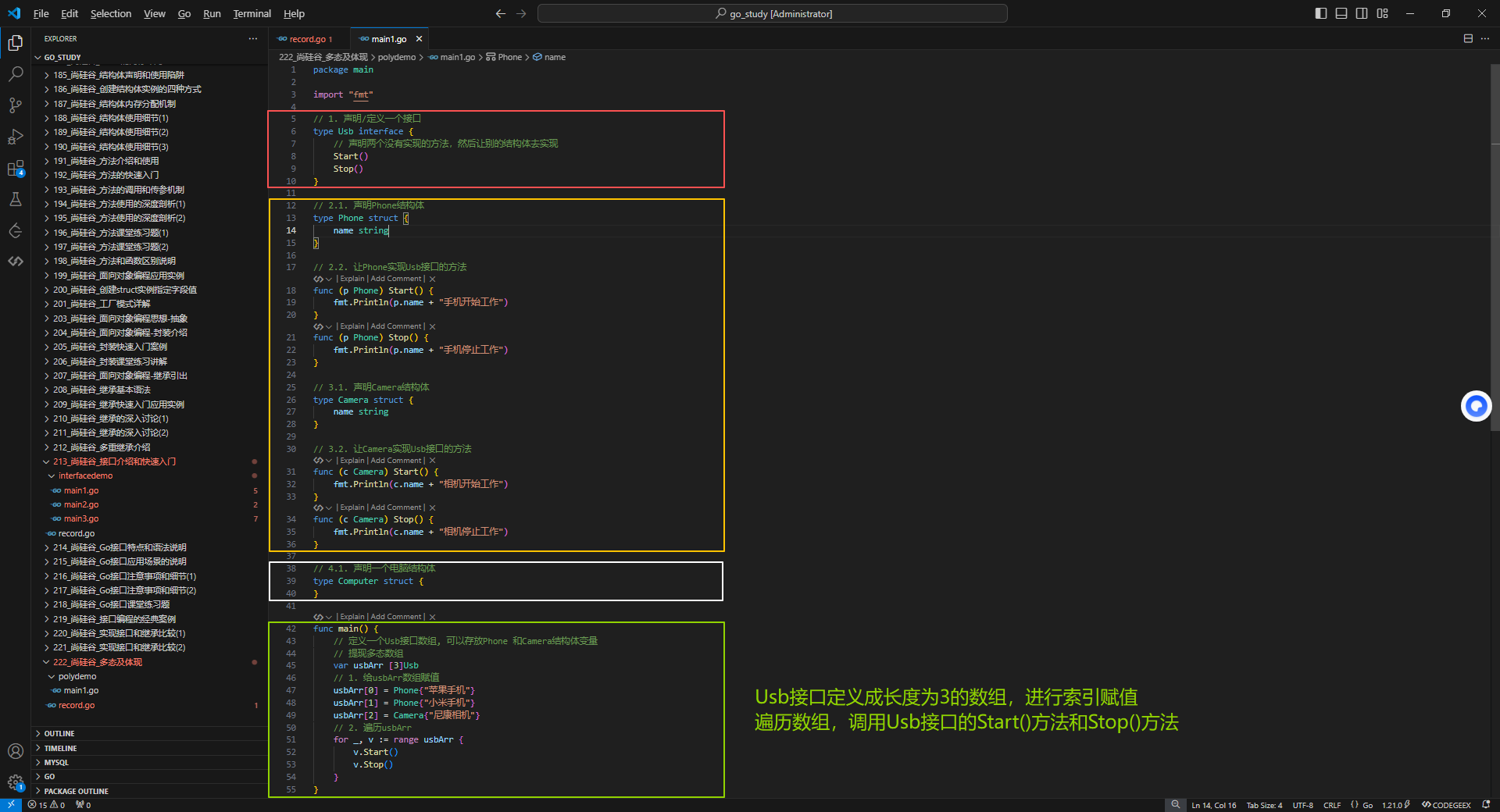Screen dimensions: 1500x812
Task: Open the Terminal menu
Action: coord(252,13)
